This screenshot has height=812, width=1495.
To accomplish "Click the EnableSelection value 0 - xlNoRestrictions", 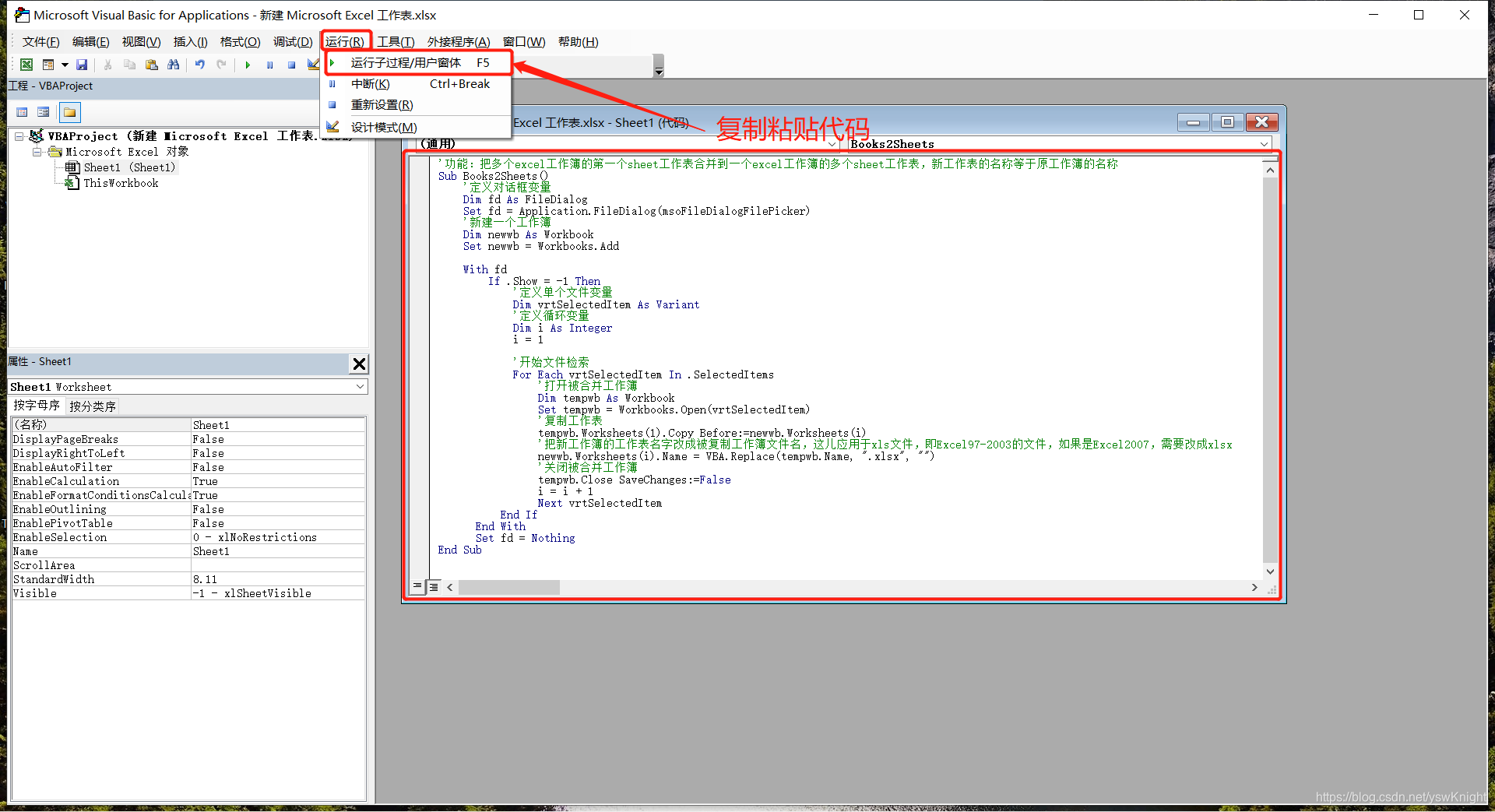I will click(278, 537).
